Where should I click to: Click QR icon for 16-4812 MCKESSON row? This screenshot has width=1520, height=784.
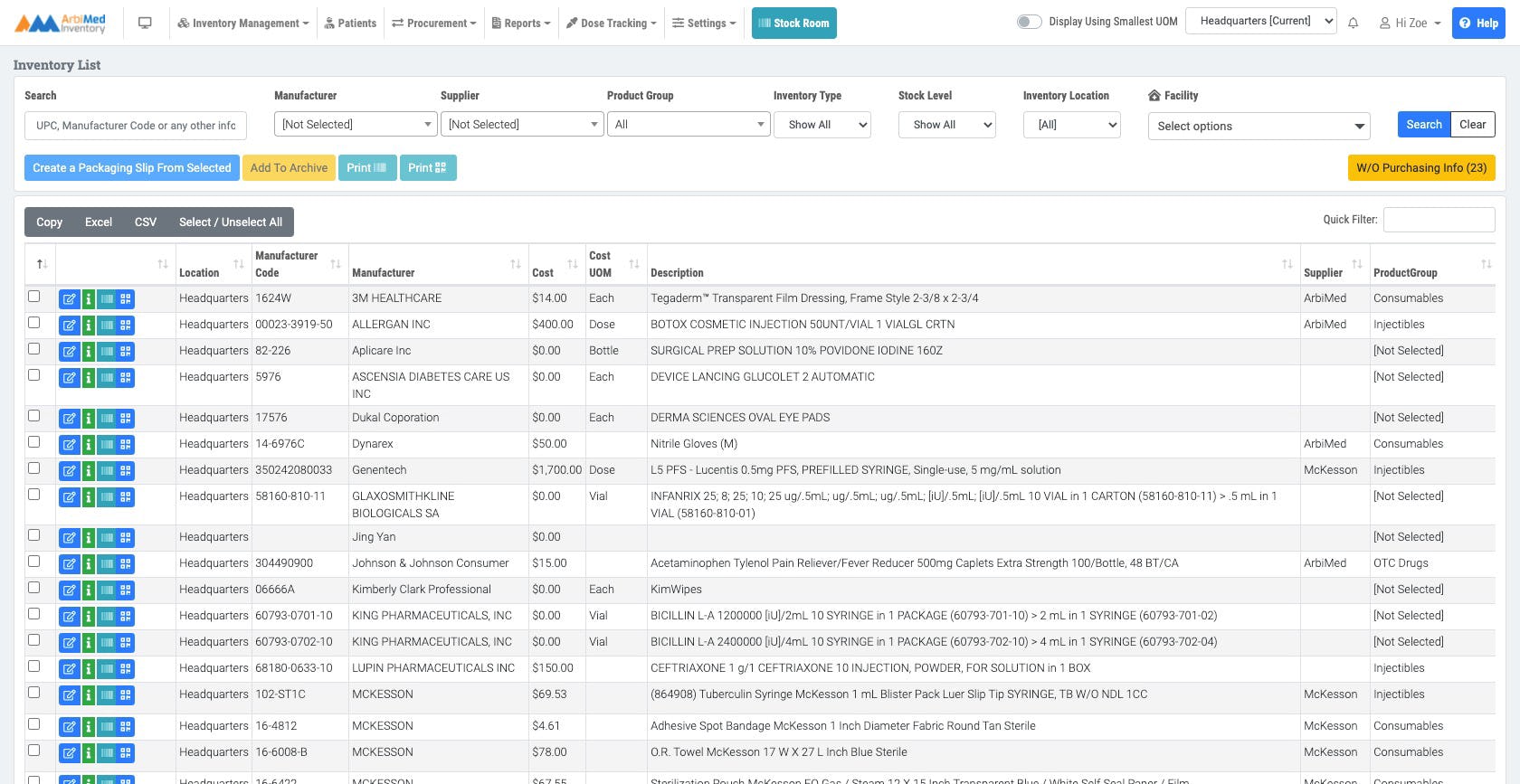click(x=126, y=727)
